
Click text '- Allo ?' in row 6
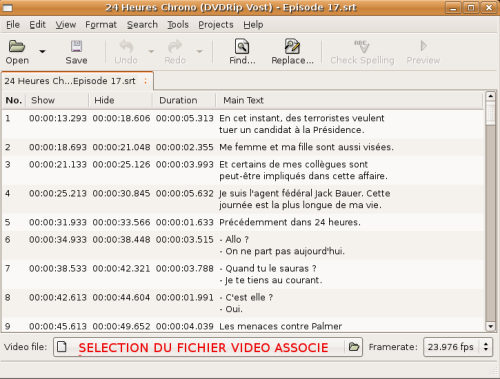pyautogui.click(x=234, y=240)
